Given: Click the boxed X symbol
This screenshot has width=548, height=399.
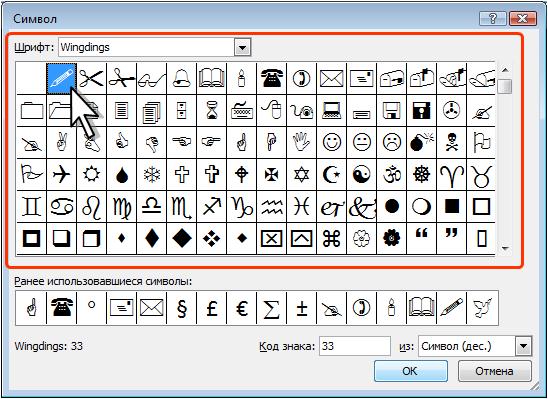Looking at the screenshot, I should point(271,239).
